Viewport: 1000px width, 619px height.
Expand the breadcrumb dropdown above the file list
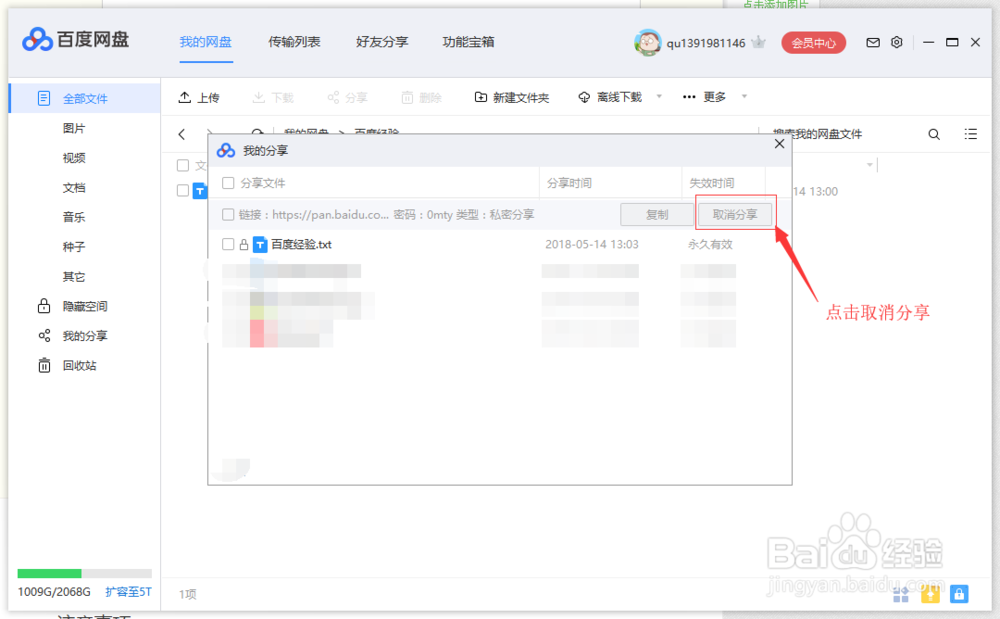click(x=870, y=164)
